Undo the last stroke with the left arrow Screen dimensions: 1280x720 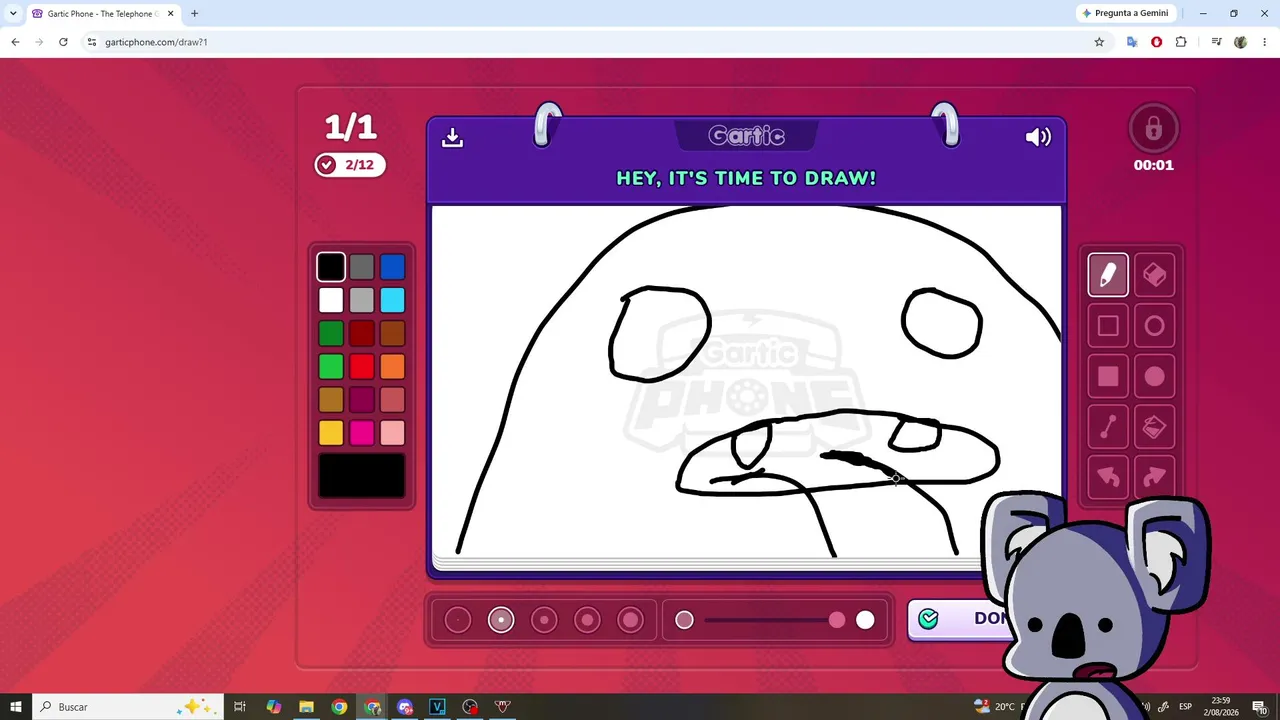(x=1108, y=477)
